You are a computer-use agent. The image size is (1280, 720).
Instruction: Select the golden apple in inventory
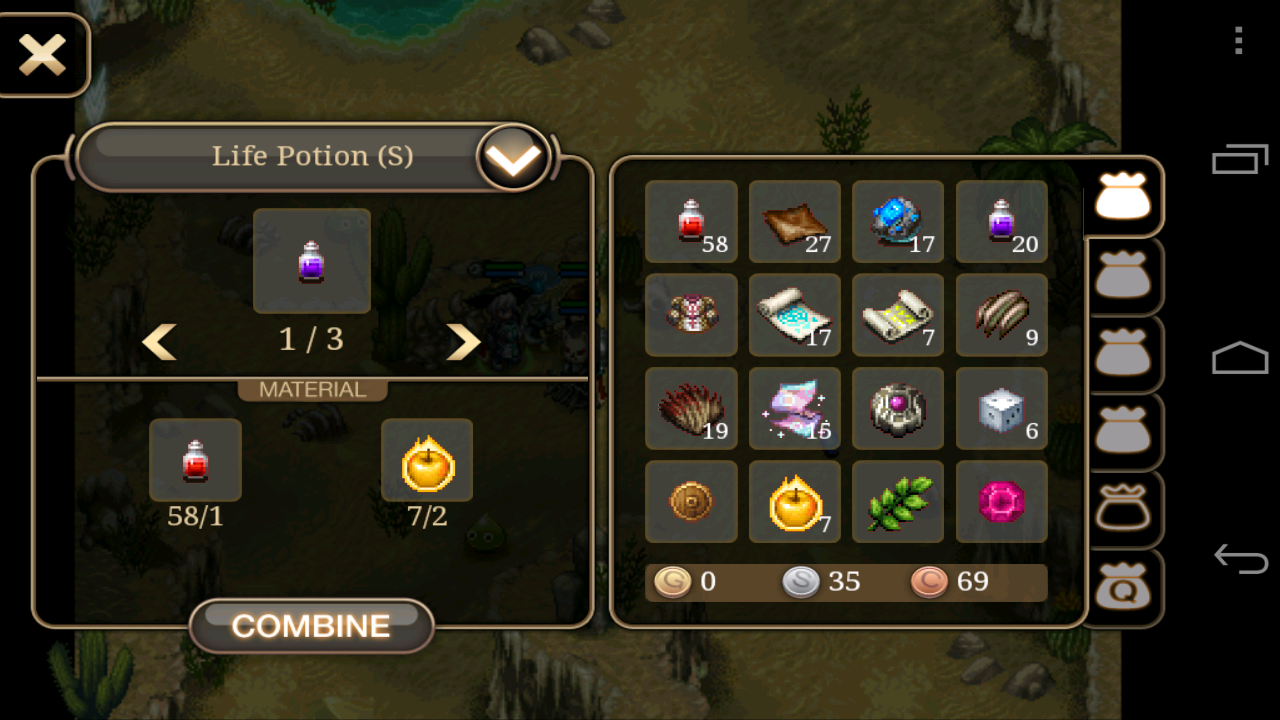(795, 502)
